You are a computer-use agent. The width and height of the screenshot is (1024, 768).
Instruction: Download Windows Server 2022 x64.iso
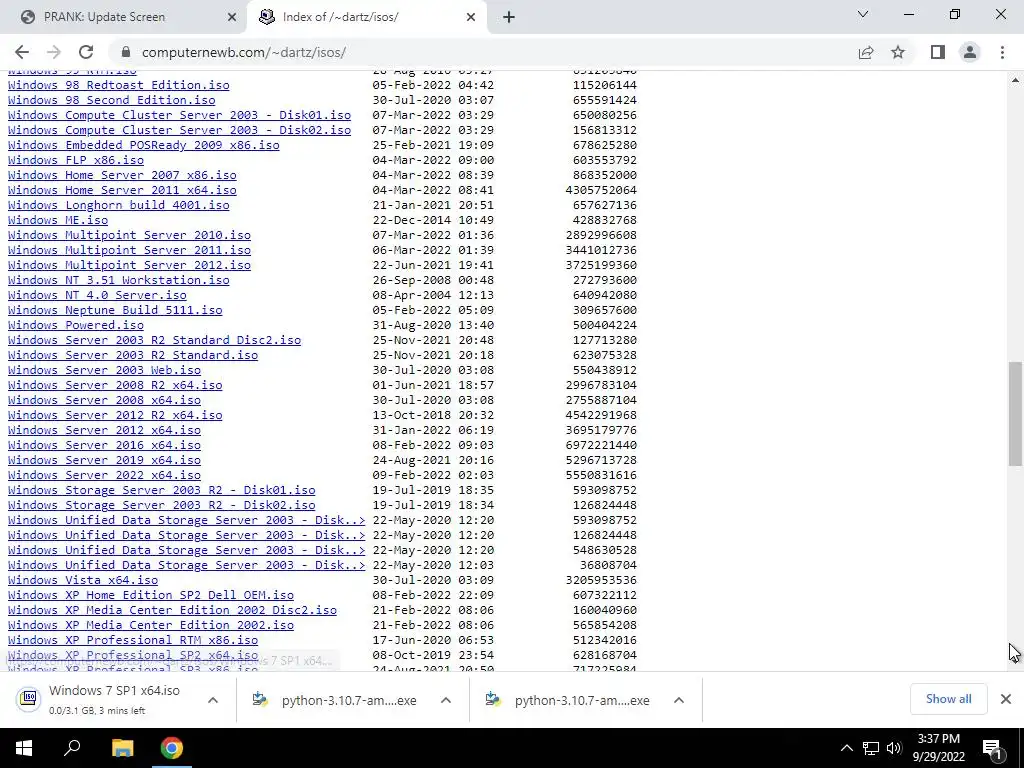click(x=104, y=475)
